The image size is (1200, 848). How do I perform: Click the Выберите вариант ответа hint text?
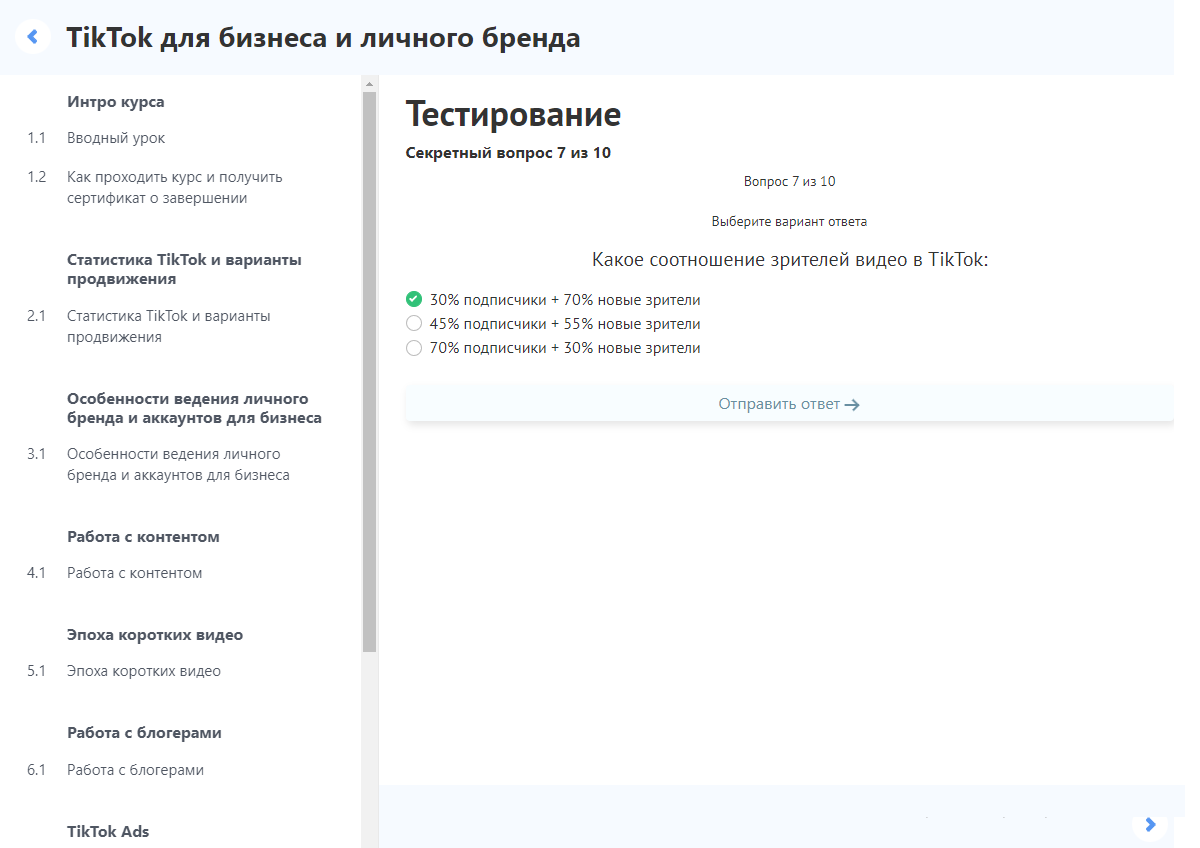click(789, 221)
